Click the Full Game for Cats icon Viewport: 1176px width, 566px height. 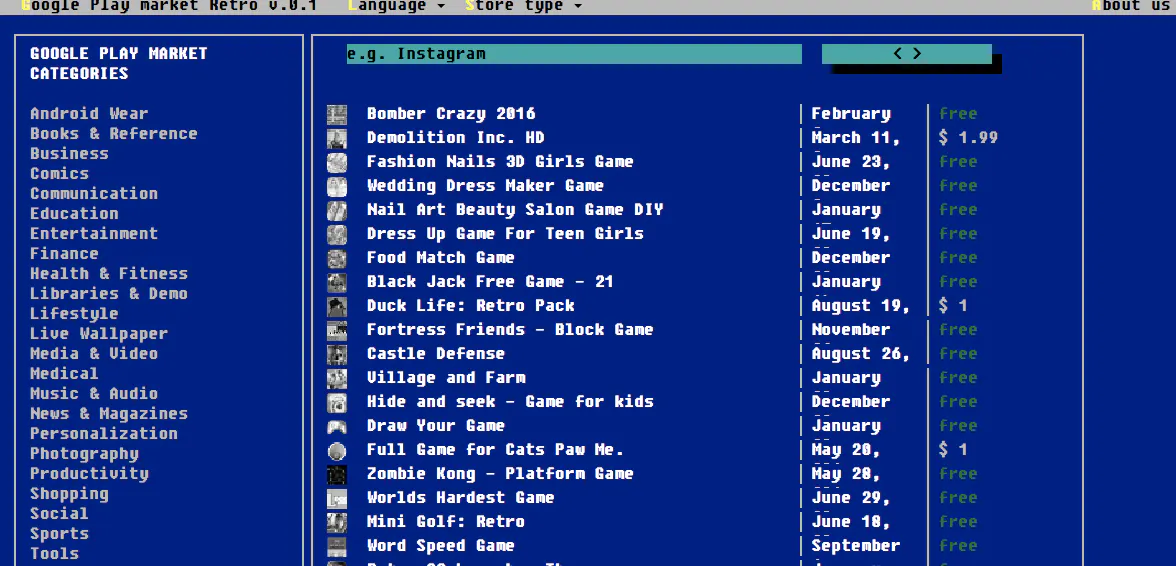point(337,451)
